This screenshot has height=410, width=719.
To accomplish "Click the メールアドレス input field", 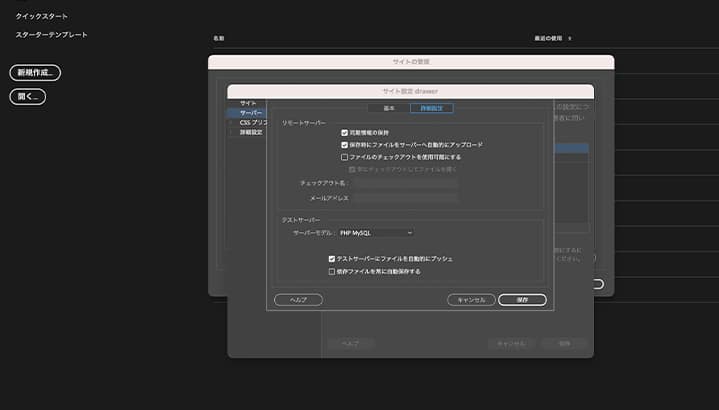I will (x=404, y=198).
